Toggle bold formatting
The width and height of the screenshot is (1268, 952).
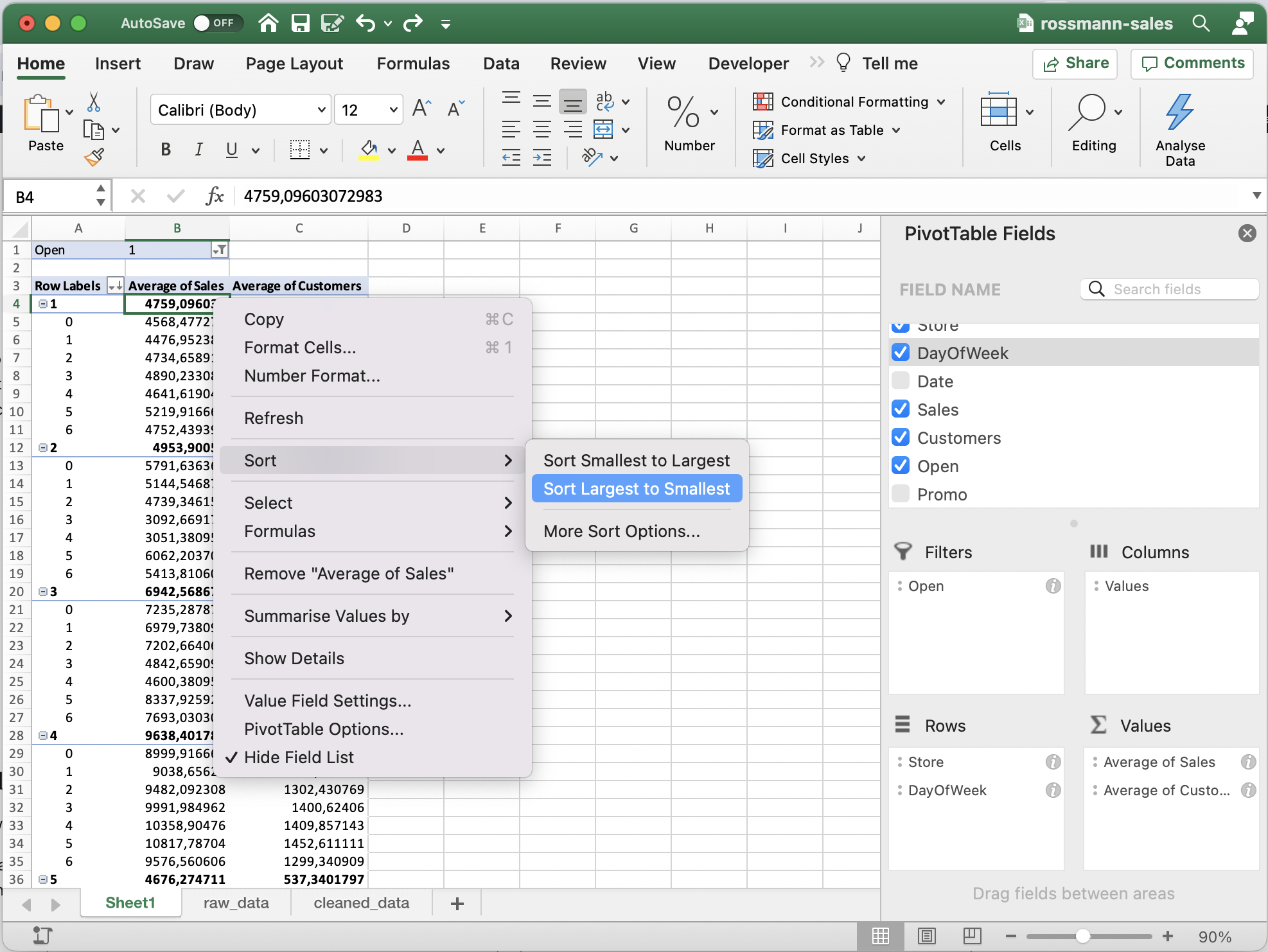click(165, 150)
